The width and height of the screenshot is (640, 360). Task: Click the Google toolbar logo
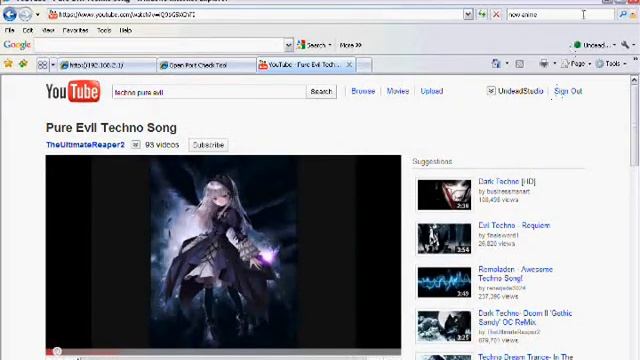click(x=17, y=45)
